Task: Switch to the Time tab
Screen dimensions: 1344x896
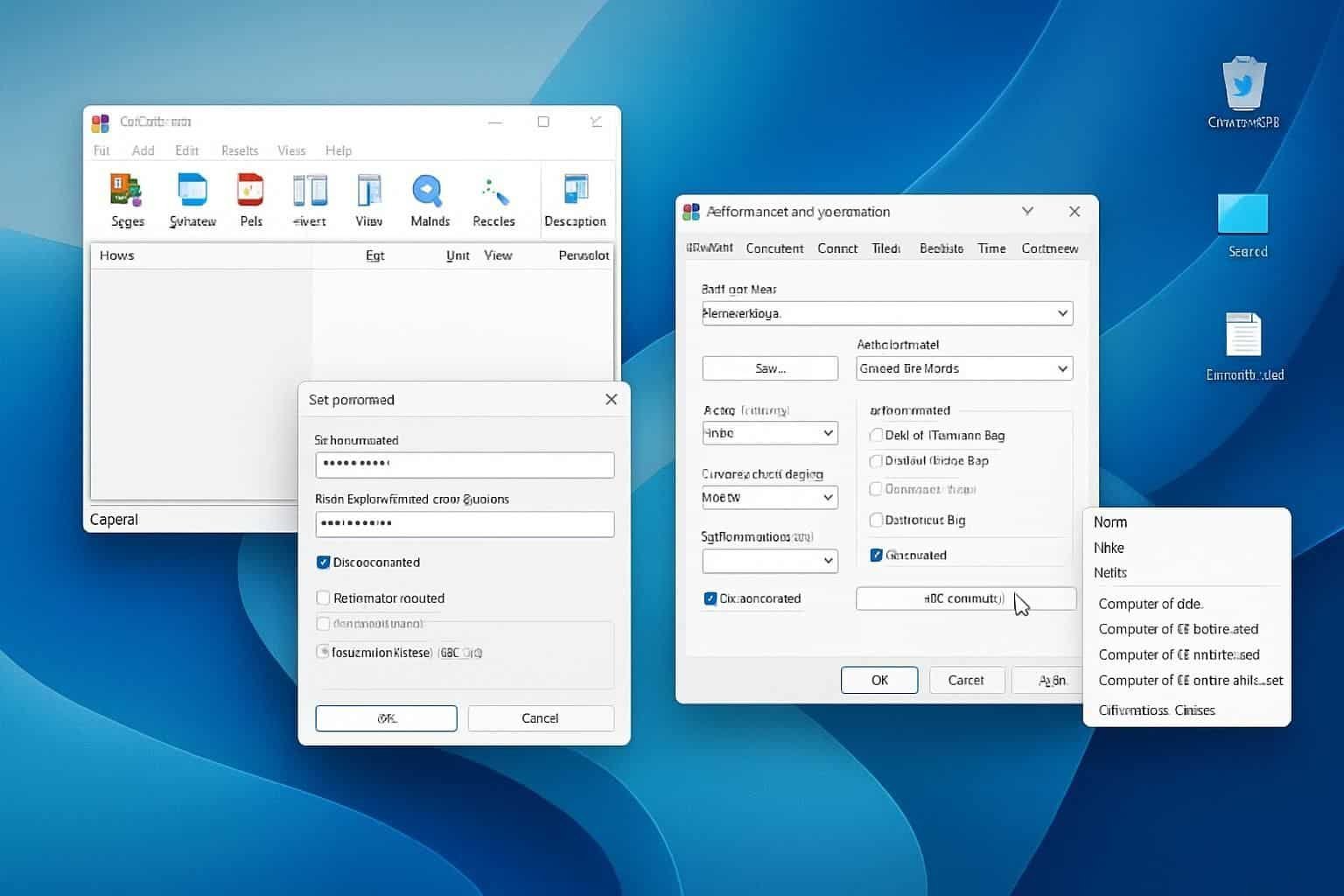Action: tap(991, 248)
